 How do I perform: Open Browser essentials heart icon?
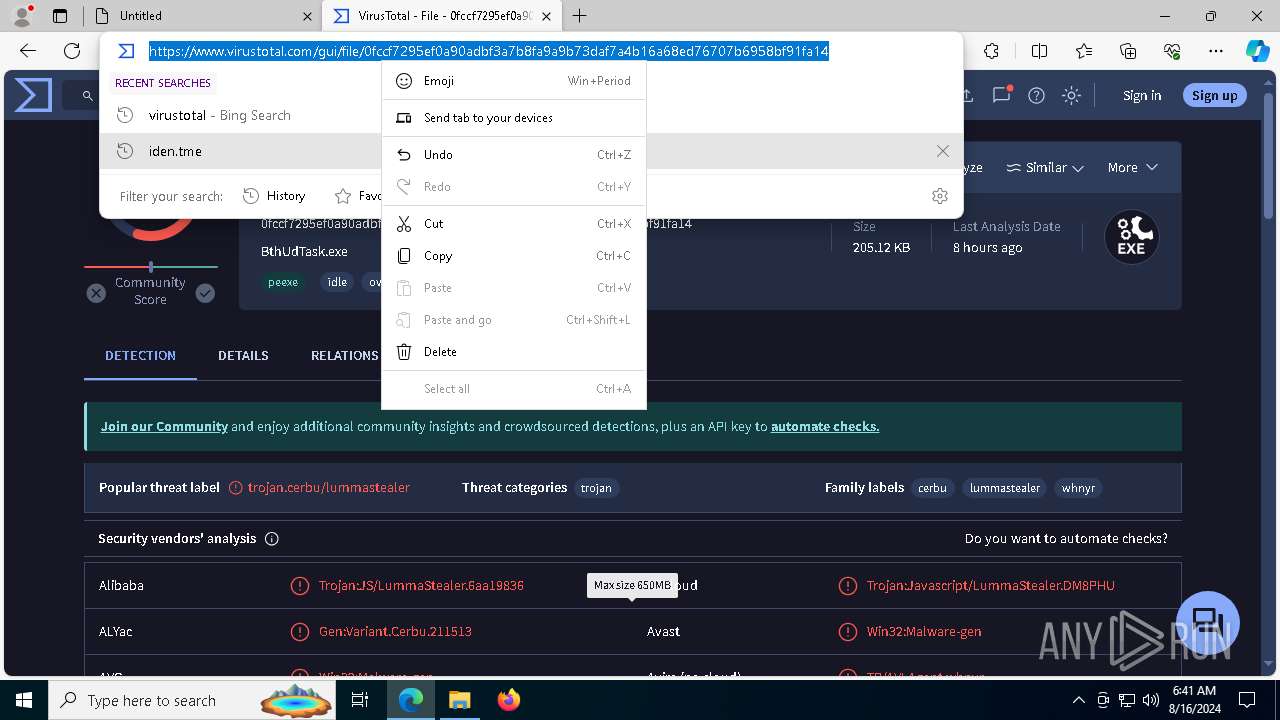[1172, 51]
